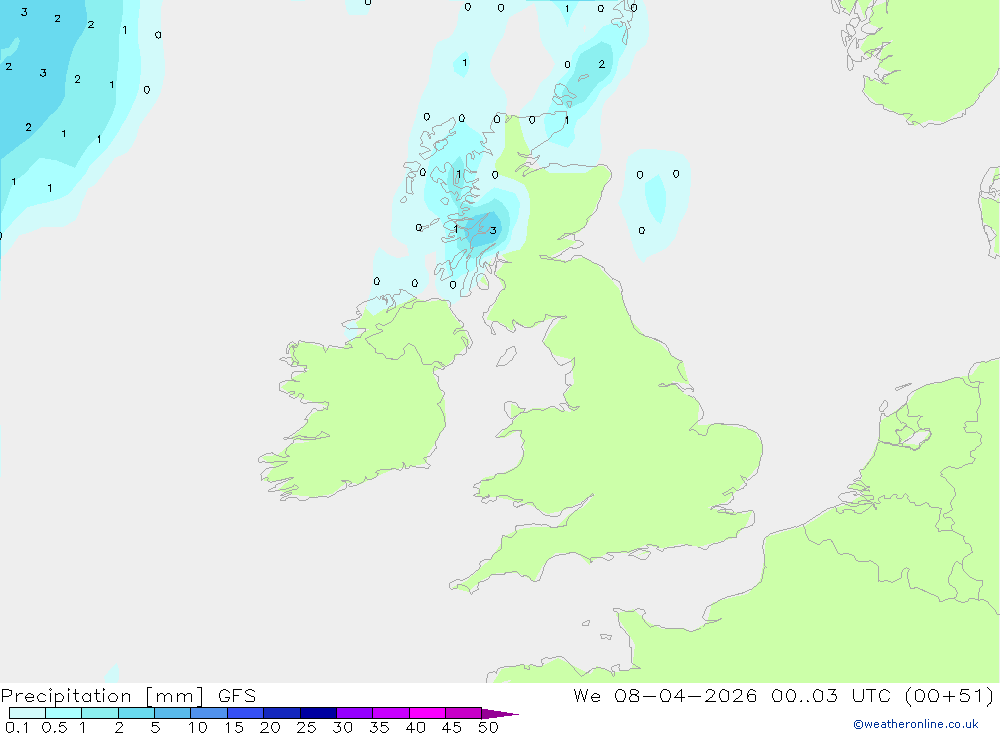This screenshot has height=733, width=1000.
Task: Pick the 20–25 mm dark blue swatch
Action: point(282,713)
